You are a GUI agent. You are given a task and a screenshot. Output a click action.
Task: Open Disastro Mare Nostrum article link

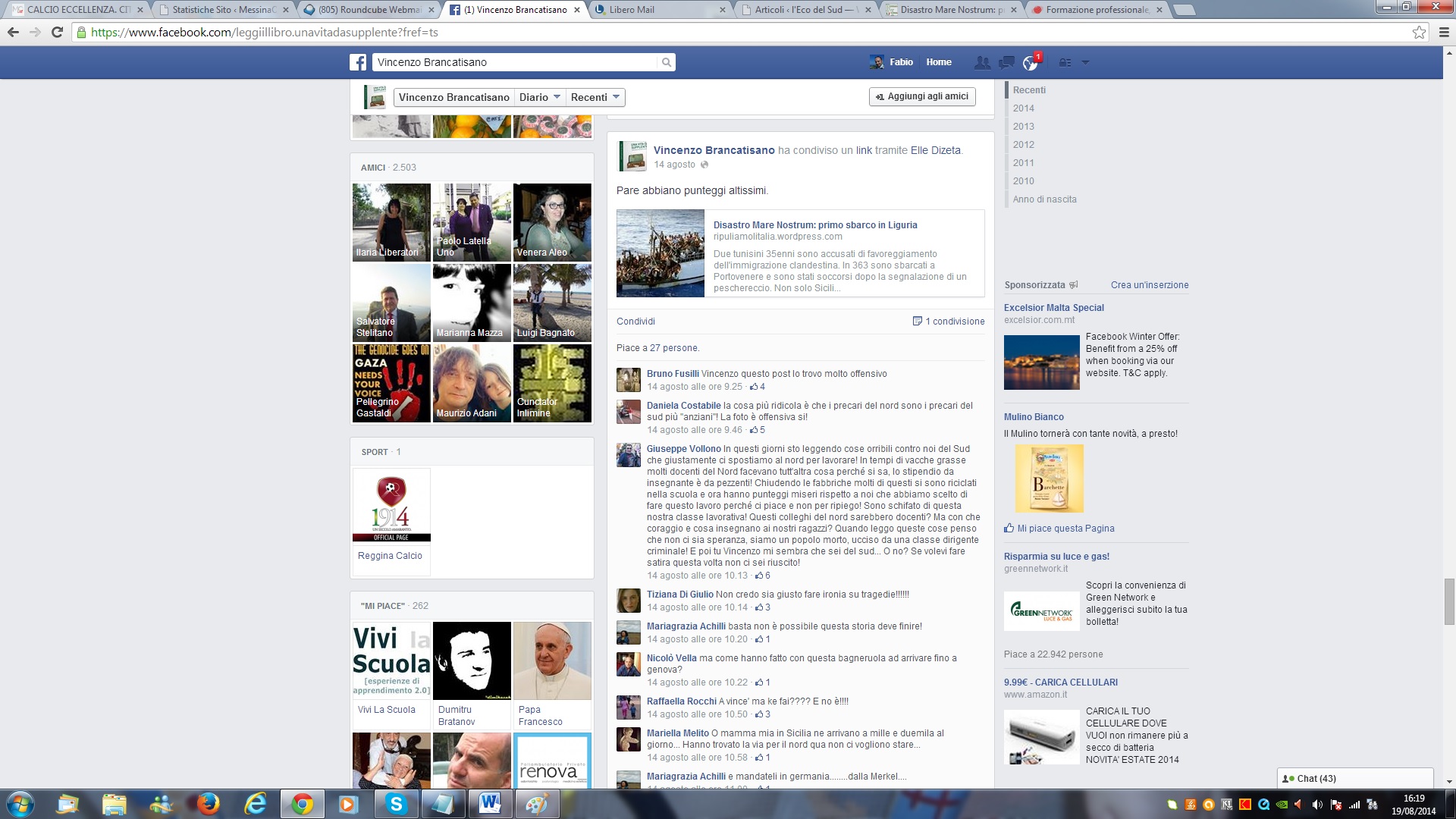click(815, 225)
